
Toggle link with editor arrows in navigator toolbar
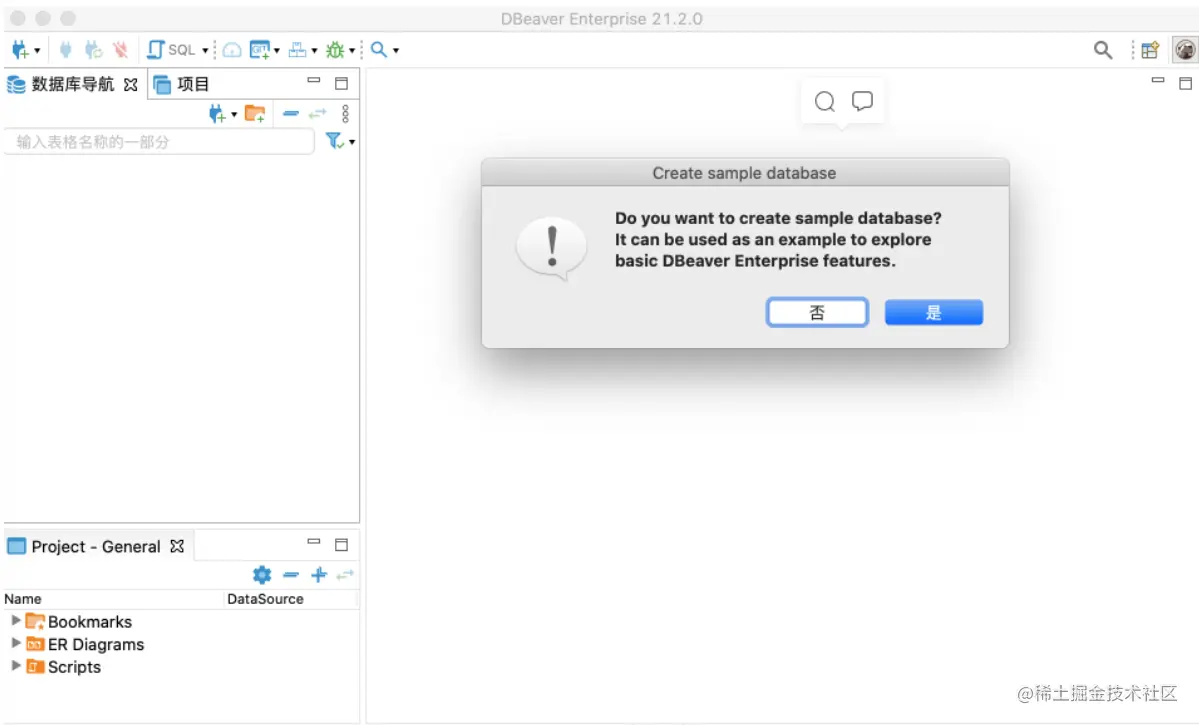(317, 114)
